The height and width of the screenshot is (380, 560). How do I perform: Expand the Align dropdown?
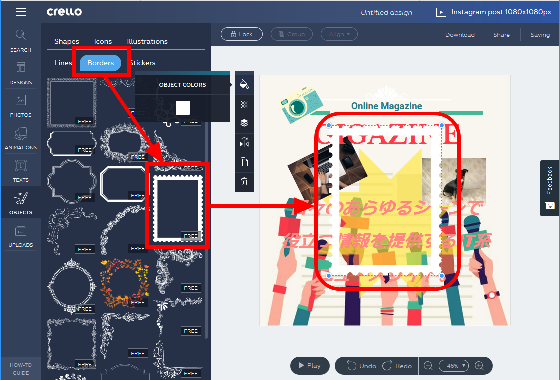coord(339,34)
